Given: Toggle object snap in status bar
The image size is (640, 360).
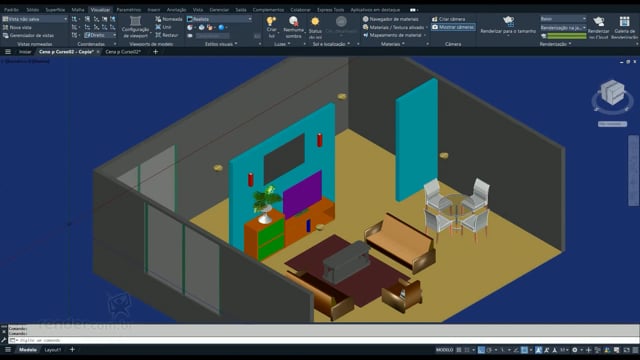Looking at the screenshot, I should [x=524, y=350].
